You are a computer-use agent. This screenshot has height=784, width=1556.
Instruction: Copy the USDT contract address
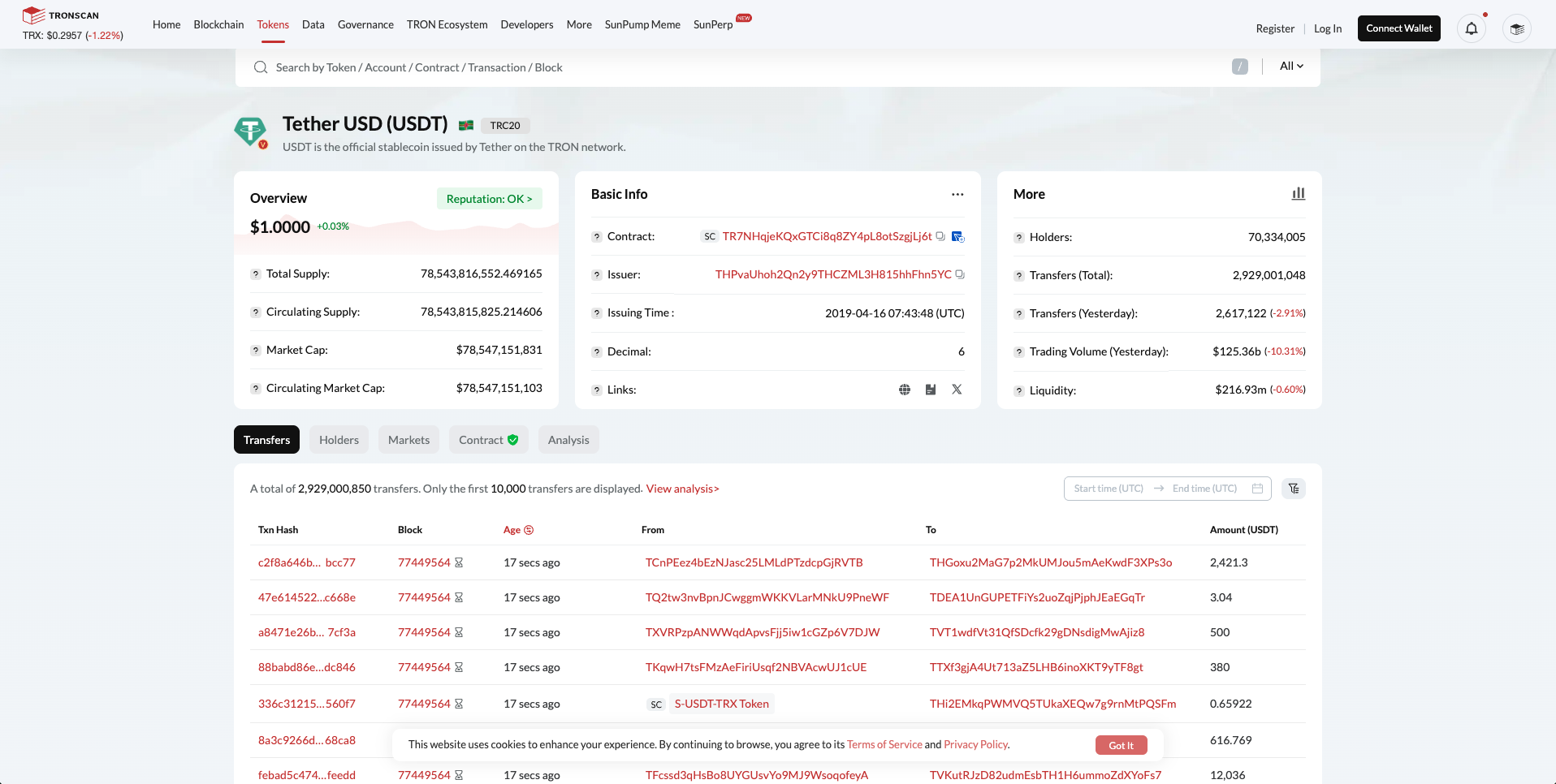pos(940,236)
